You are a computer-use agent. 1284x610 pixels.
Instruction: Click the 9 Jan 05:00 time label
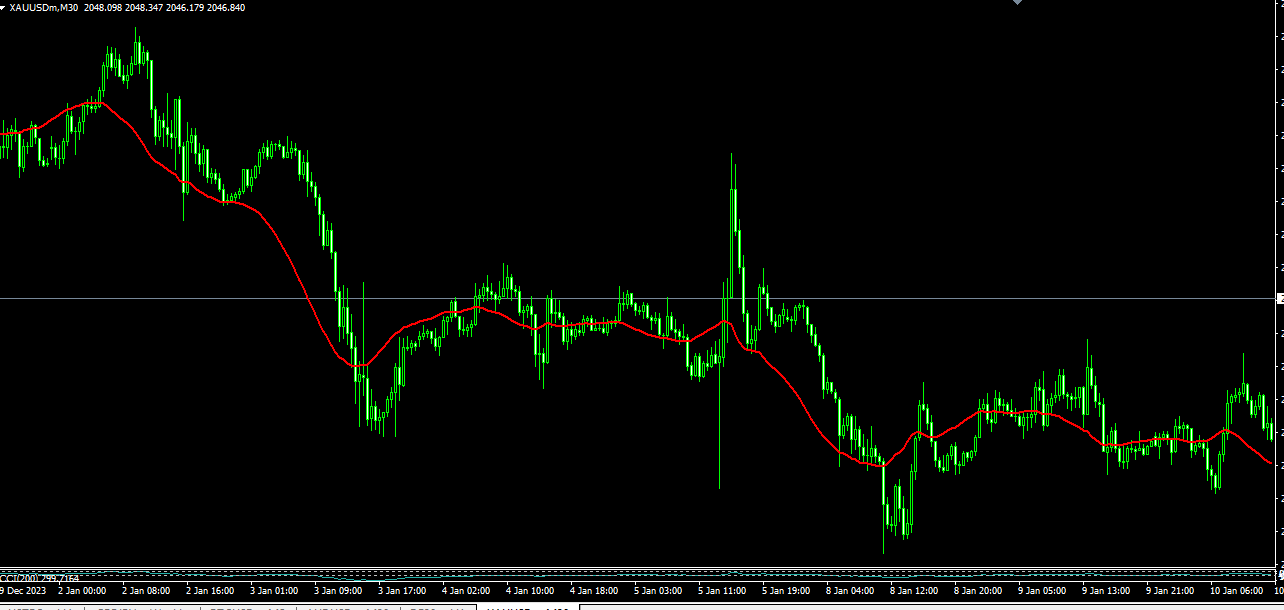[x=1042, y=591]
